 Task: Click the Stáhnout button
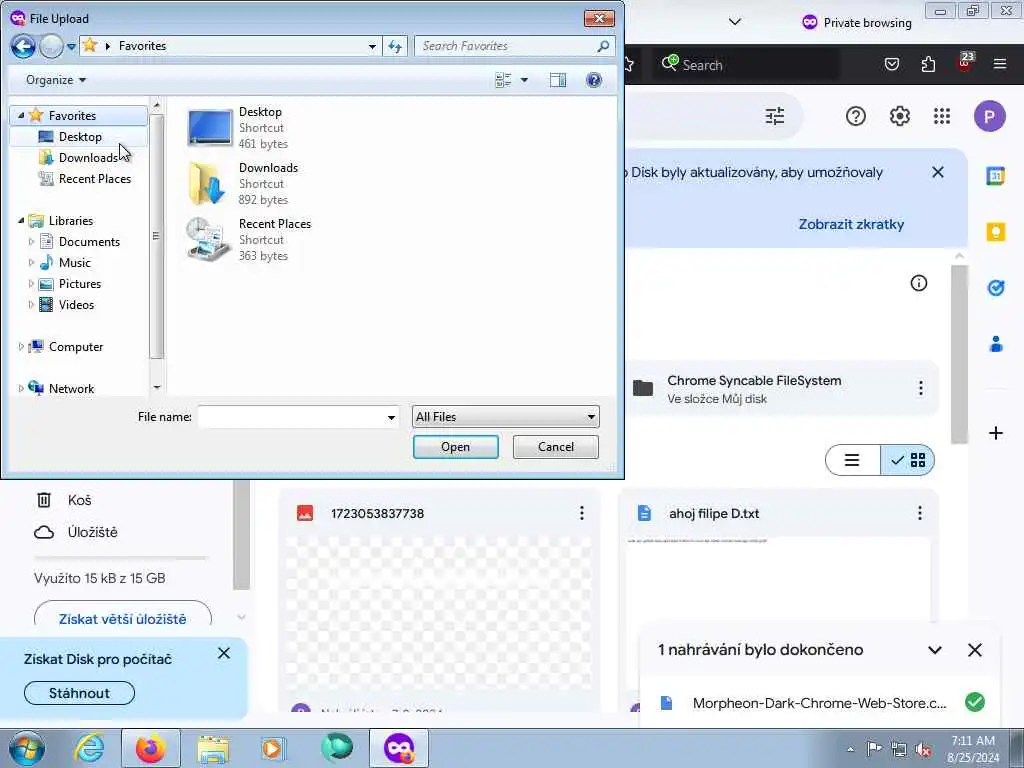coord(79,693)
